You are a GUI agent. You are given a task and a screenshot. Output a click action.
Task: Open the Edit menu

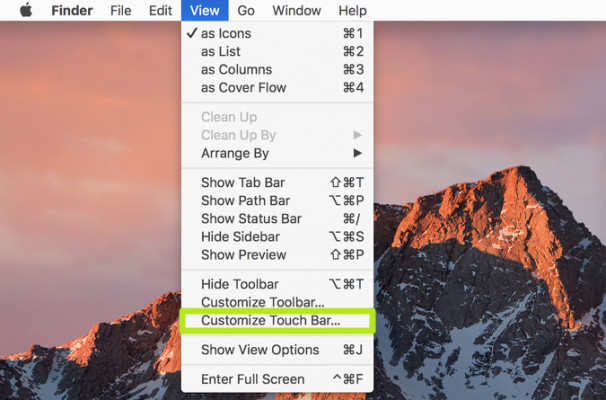click(160, 10)
